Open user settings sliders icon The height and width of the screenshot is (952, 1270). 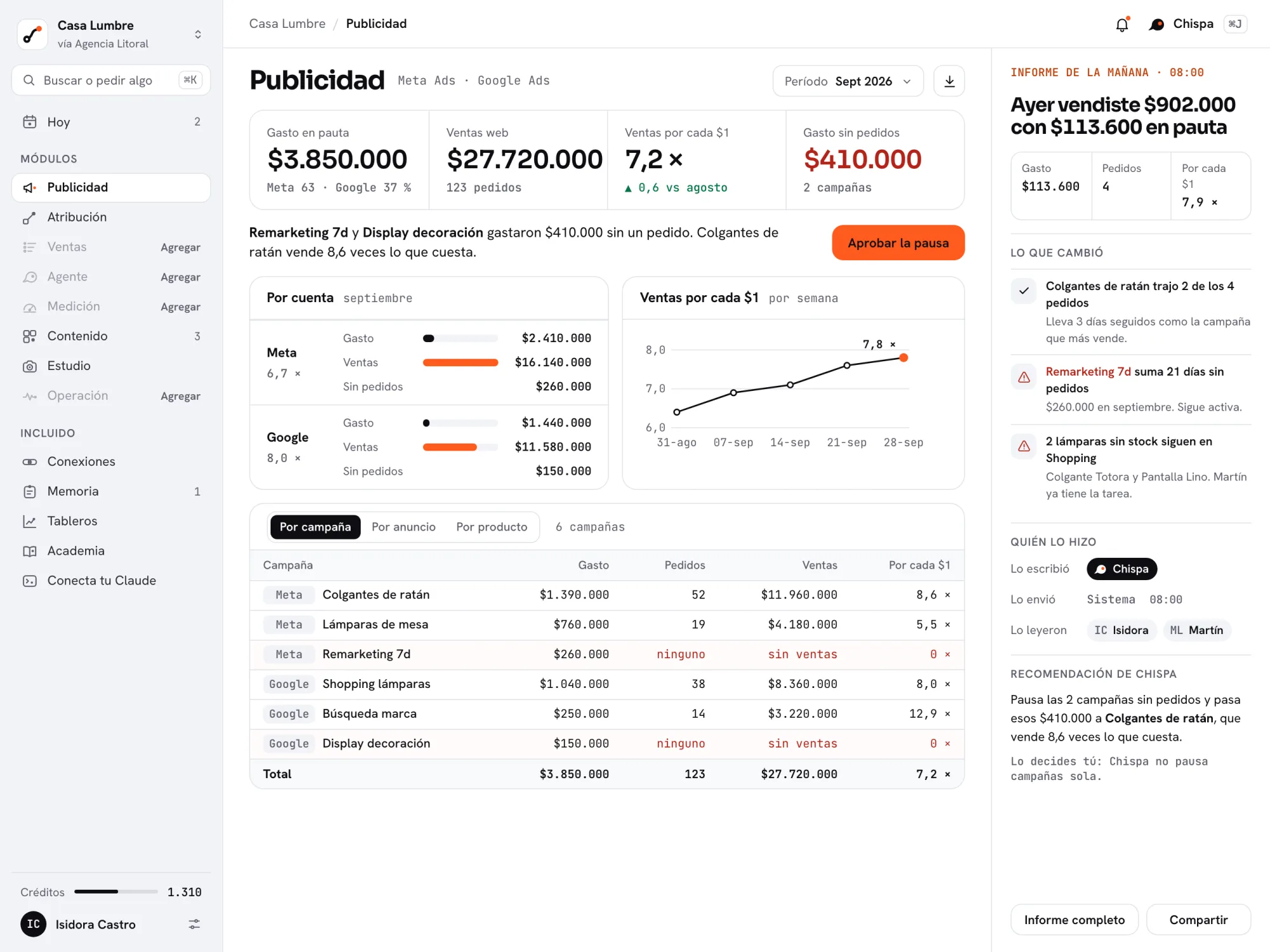point(194,924)
